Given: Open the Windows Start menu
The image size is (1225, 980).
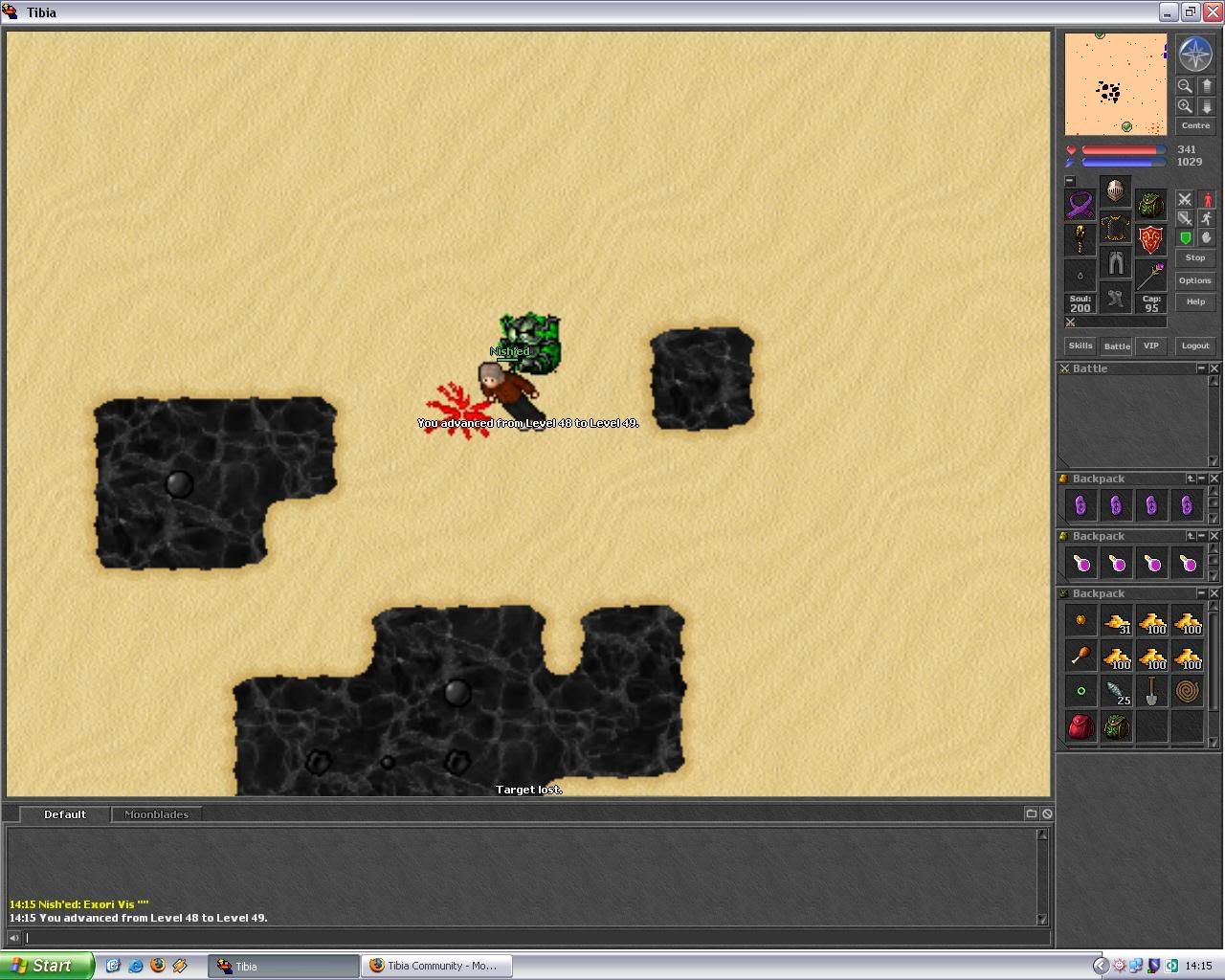Looking at the screenshot, I should 47,966.
